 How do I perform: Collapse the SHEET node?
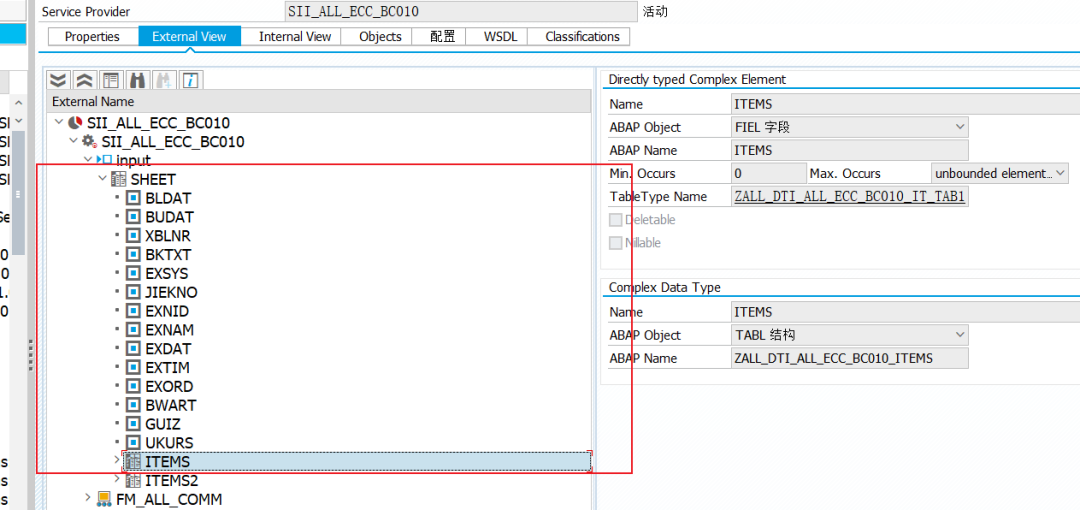102,178
